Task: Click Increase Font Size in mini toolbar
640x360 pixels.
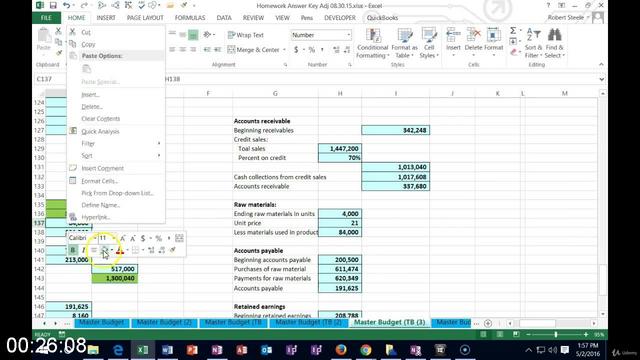Action: (x=123, y=238)
